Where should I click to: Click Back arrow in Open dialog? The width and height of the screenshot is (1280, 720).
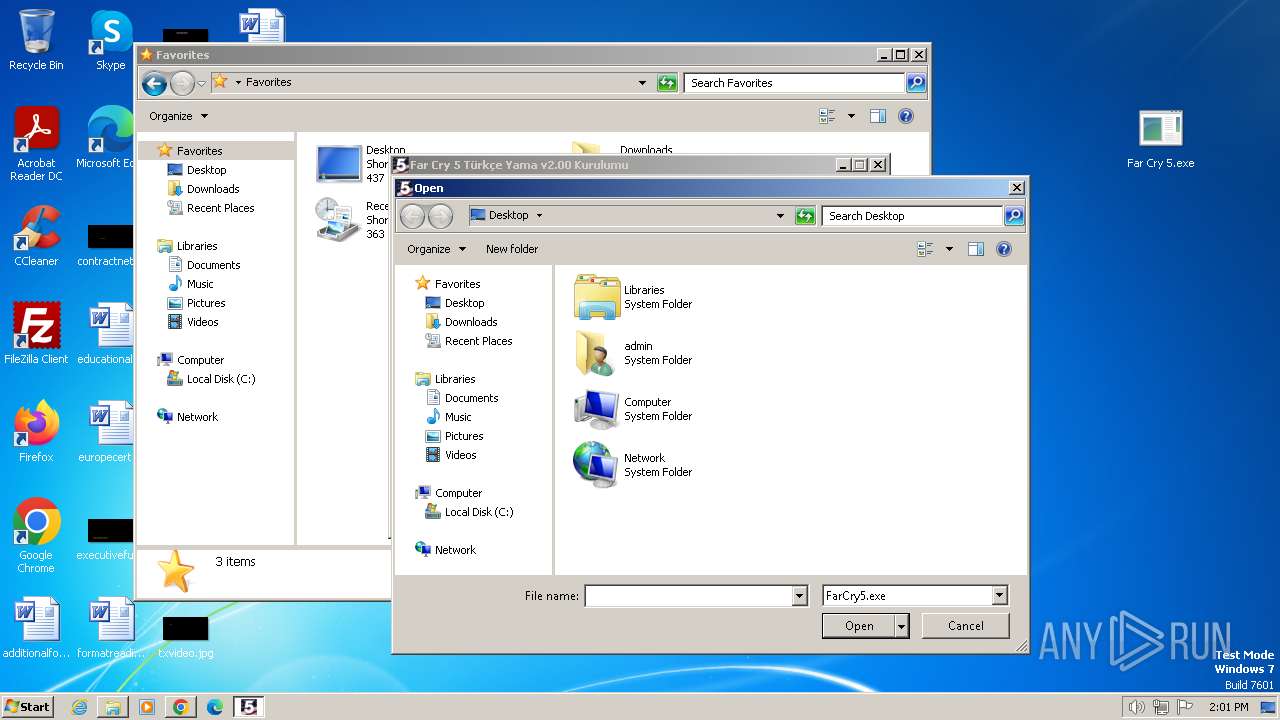(x=413, y=215)
